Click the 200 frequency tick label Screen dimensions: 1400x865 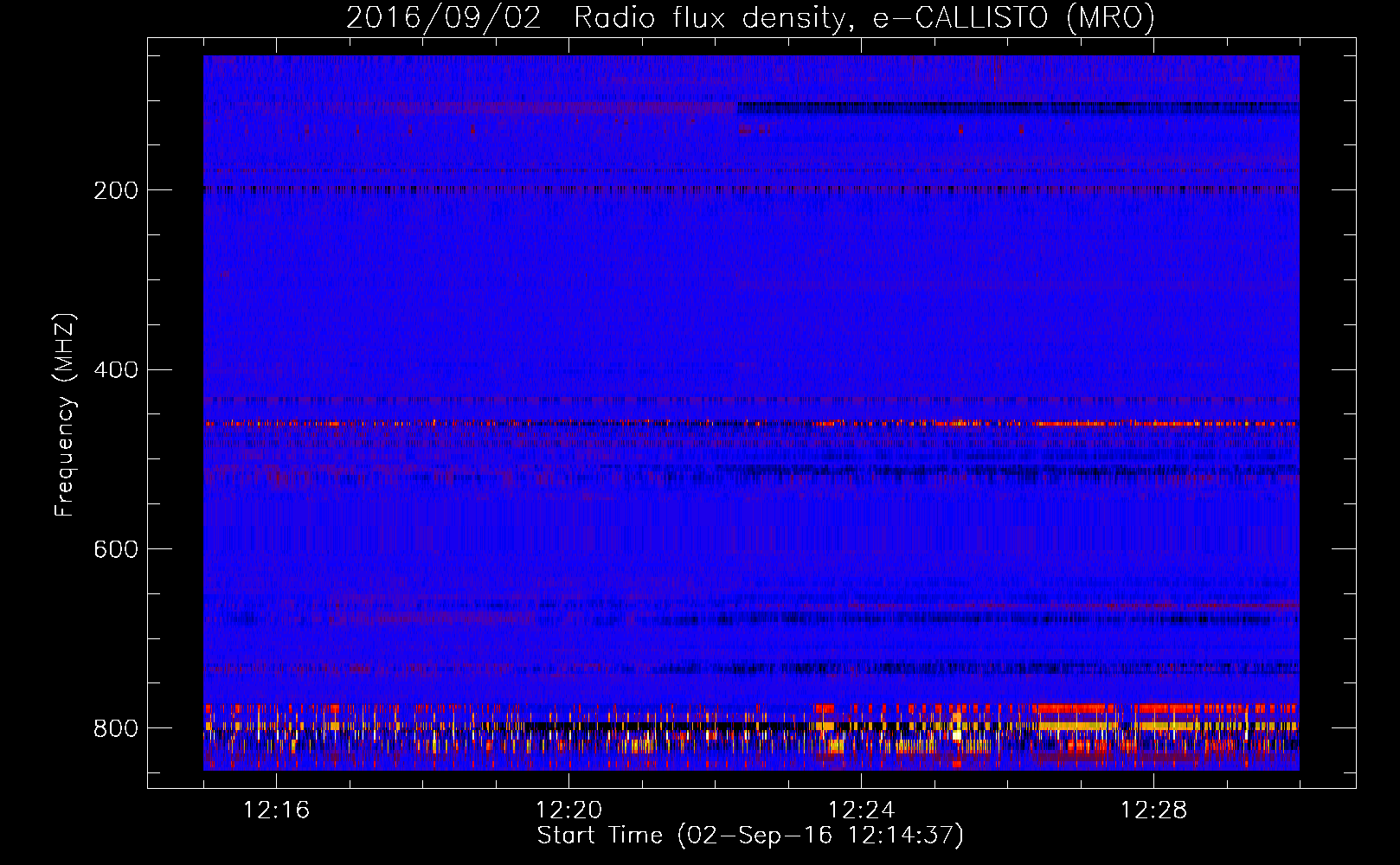pos(116,190)
